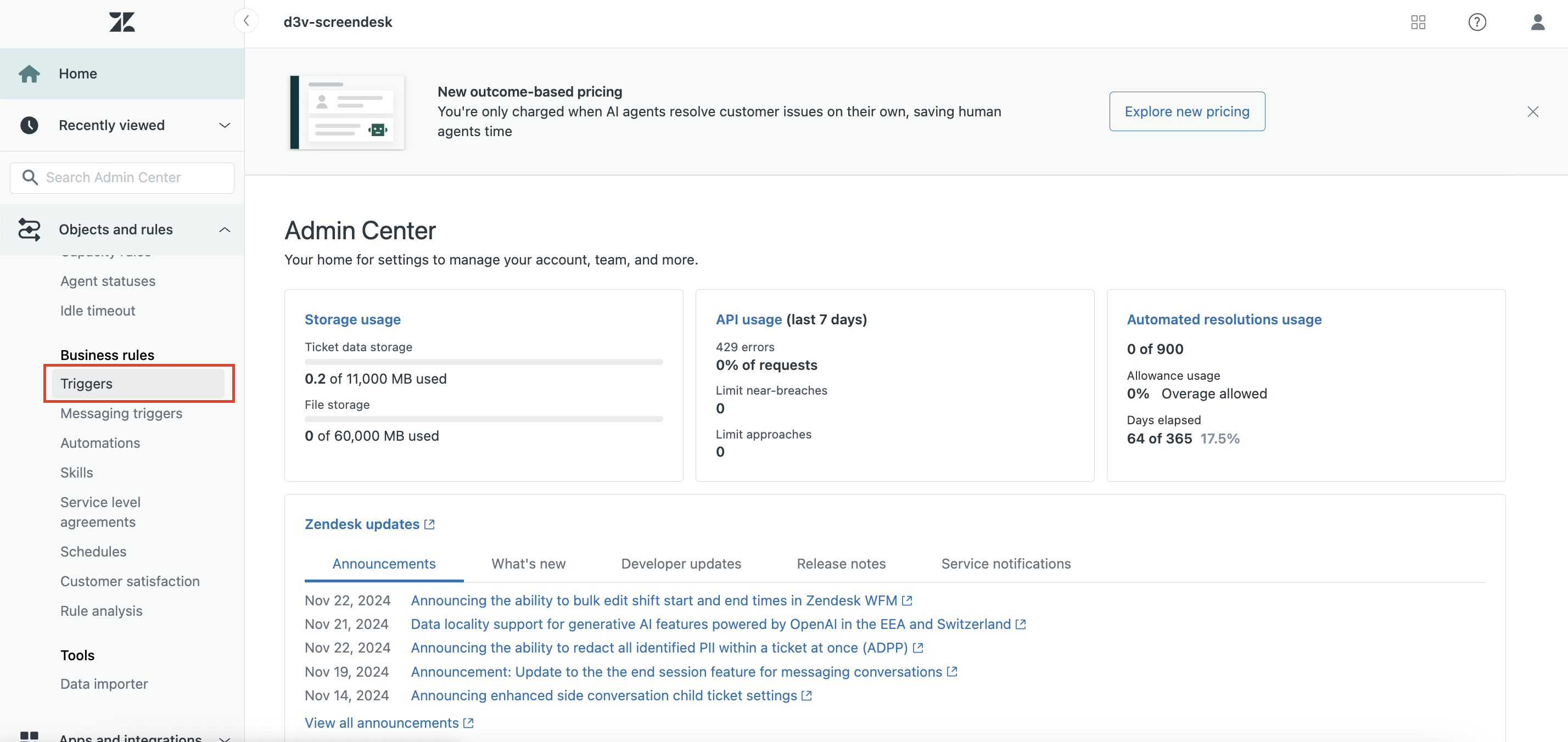Screen dimensions: 1568x742
Task: Click the Explore new pricing button
Action: pyautogui.click(x=1186, y=111)
